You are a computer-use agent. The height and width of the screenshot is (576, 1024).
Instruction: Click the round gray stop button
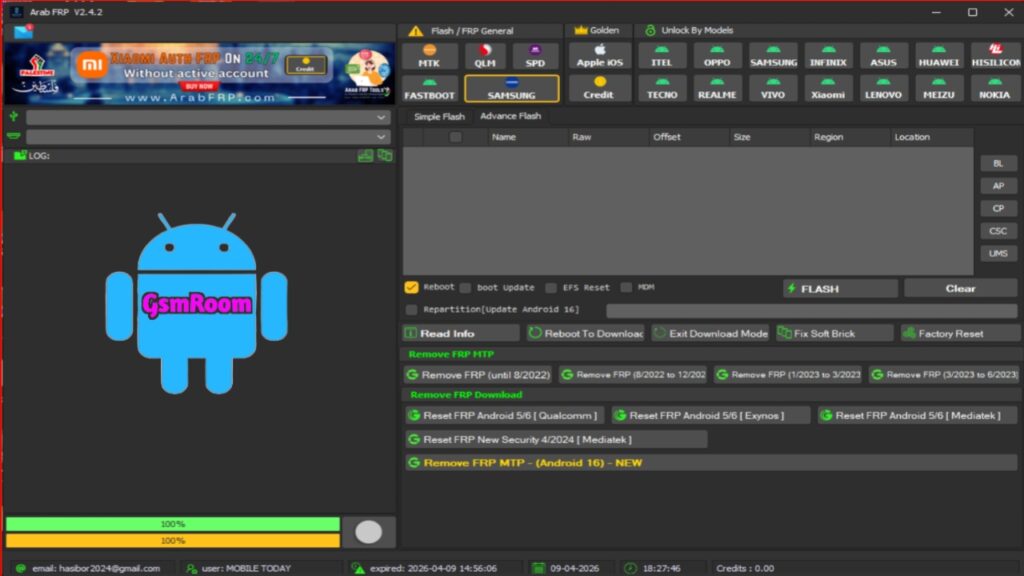(369, 532)
